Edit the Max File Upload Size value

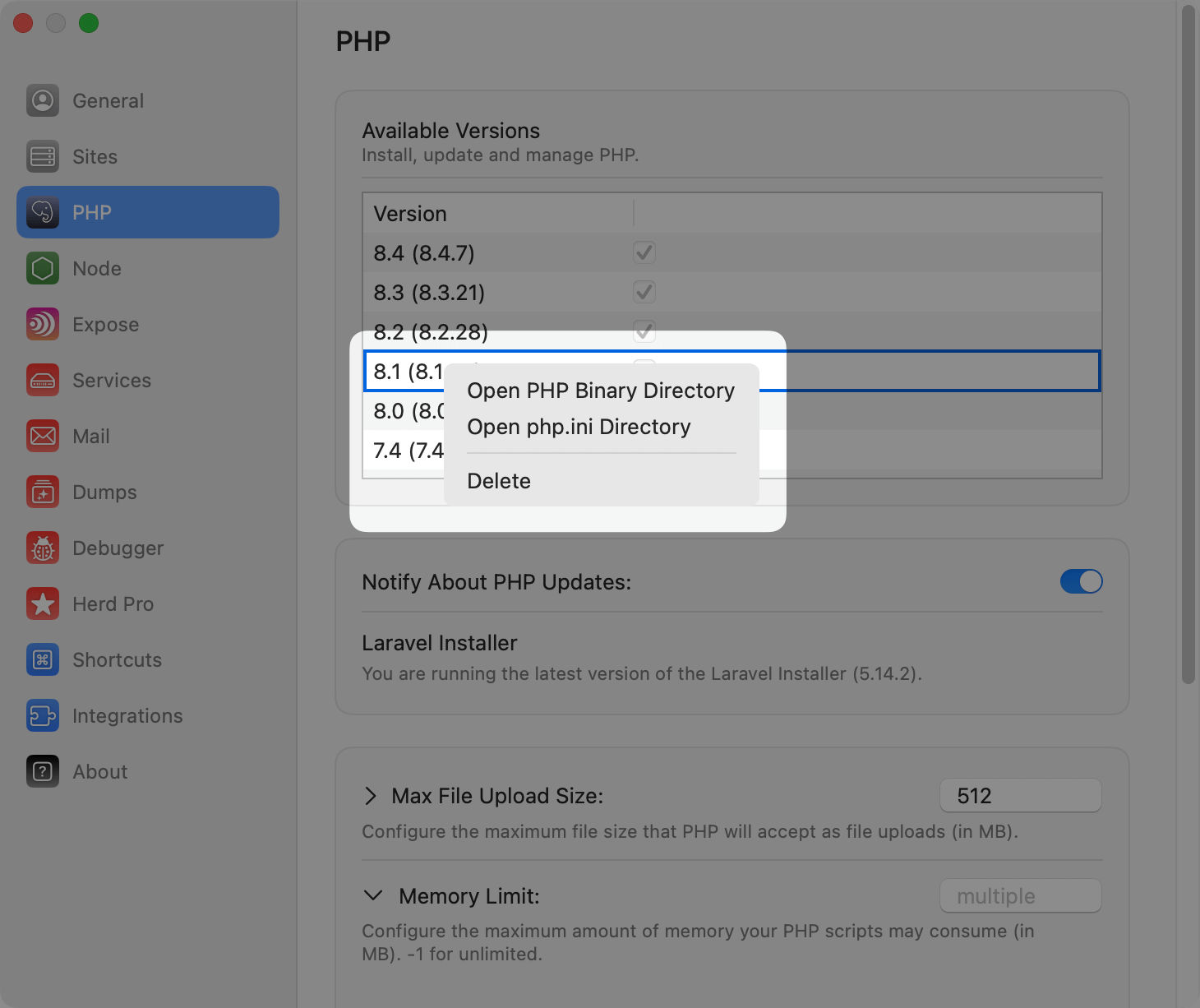[x=1020, y=795]
